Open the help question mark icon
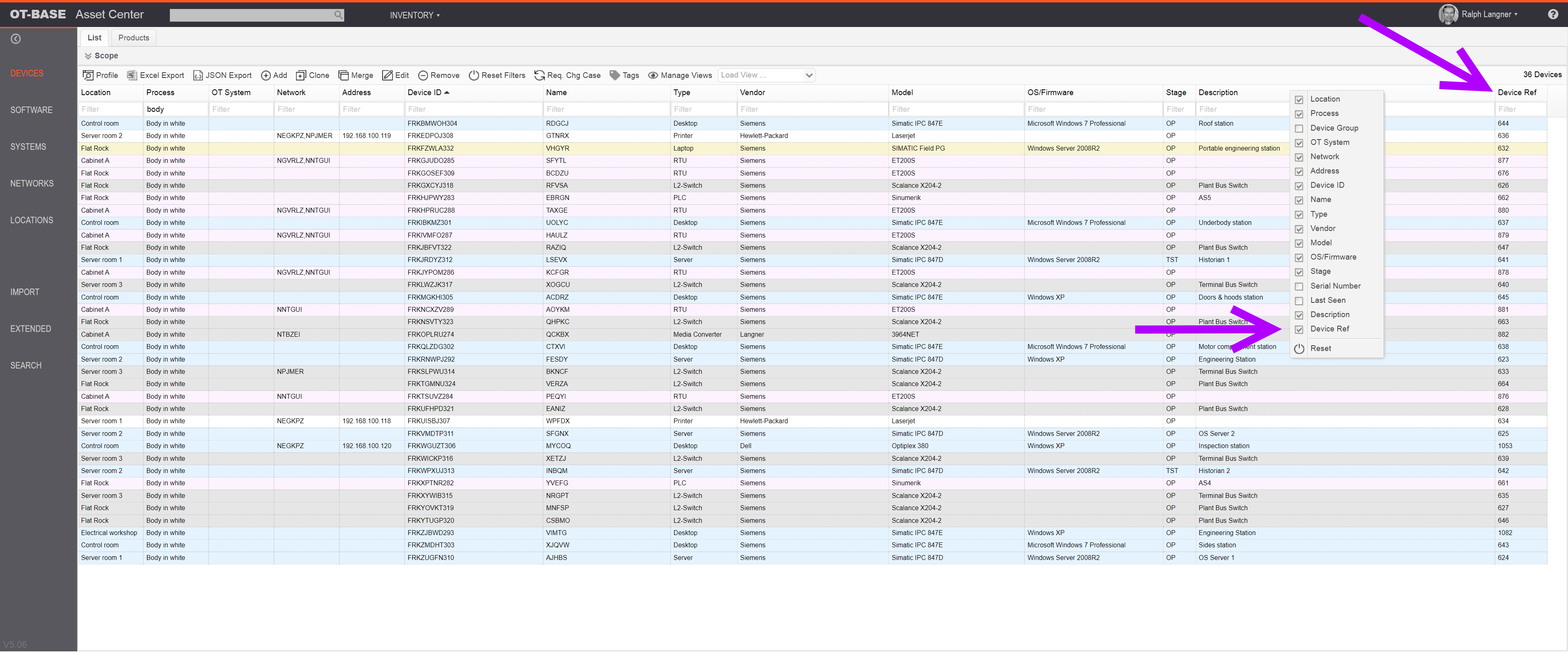The width and height of the screenshot is (1568, 653). pos(1553,15)
